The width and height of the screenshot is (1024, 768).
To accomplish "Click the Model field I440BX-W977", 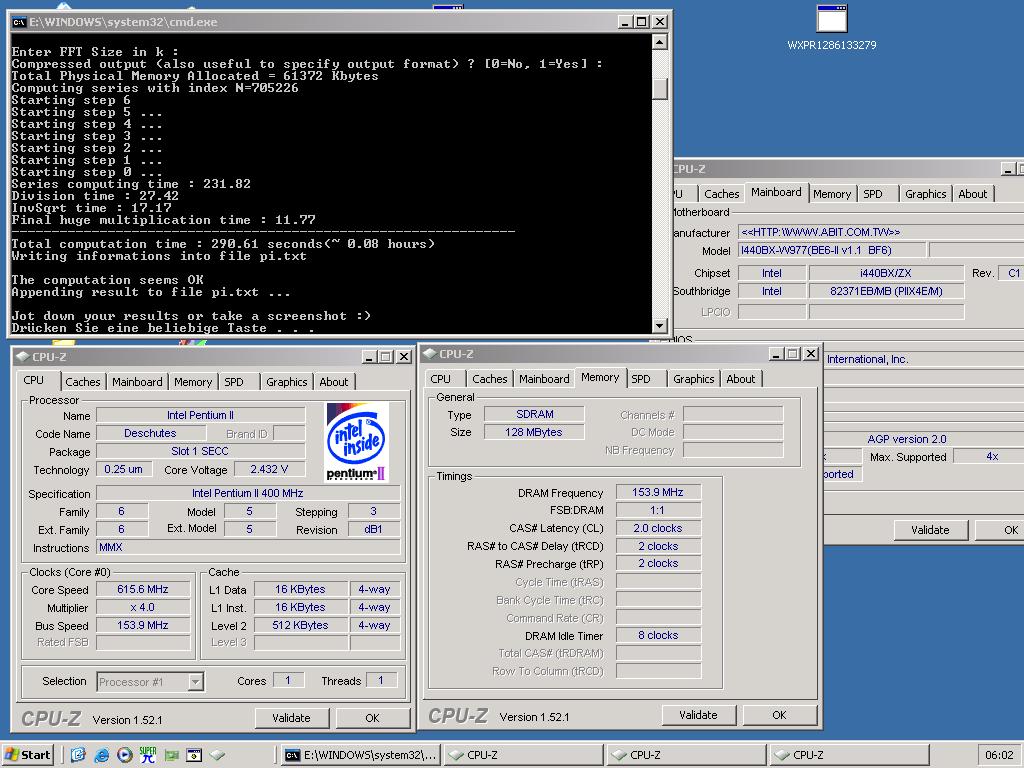I will point(831,250).
